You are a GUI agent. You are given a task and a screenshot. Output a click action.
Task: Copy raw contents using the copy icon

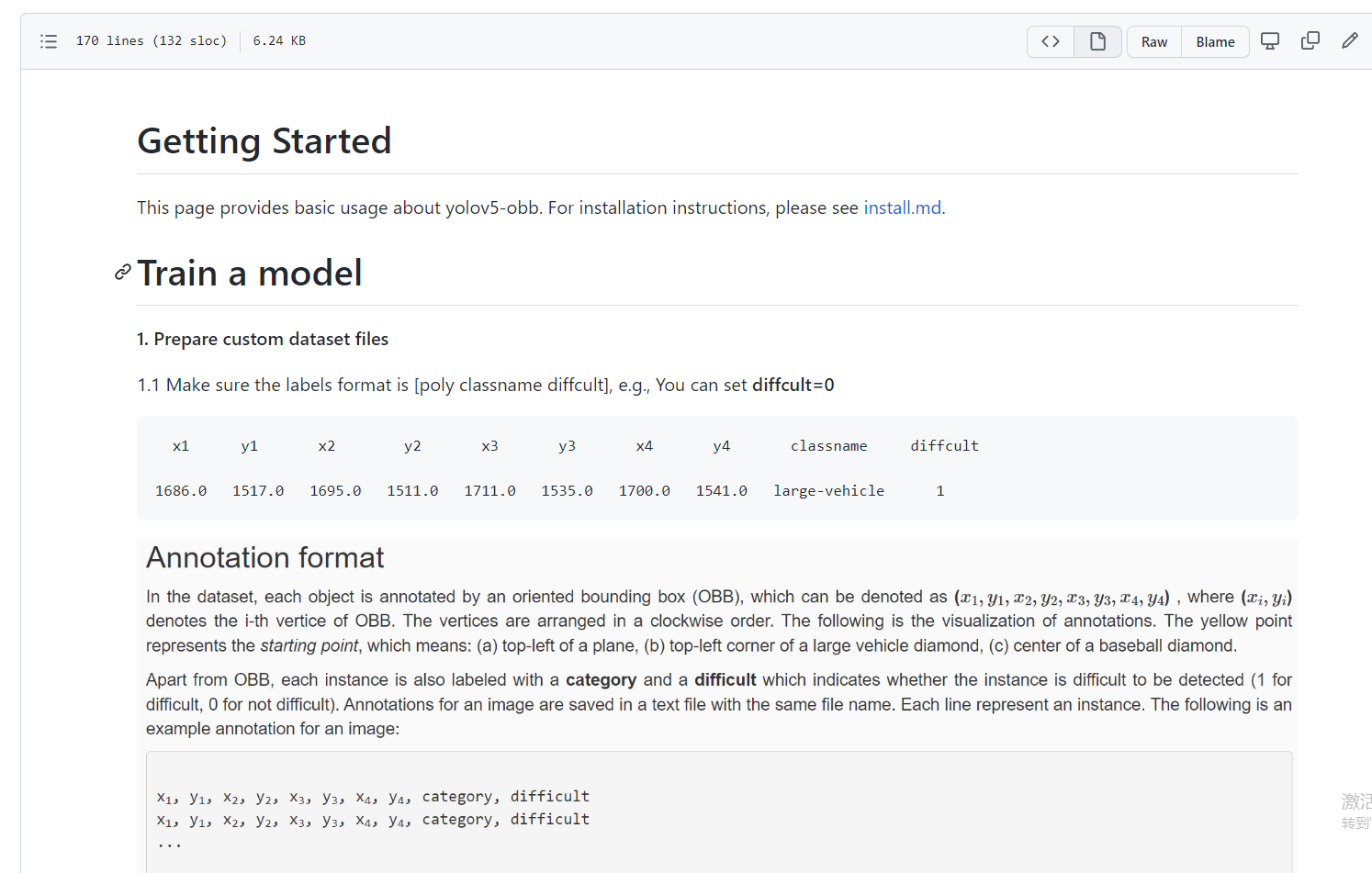click(1310, 40)
